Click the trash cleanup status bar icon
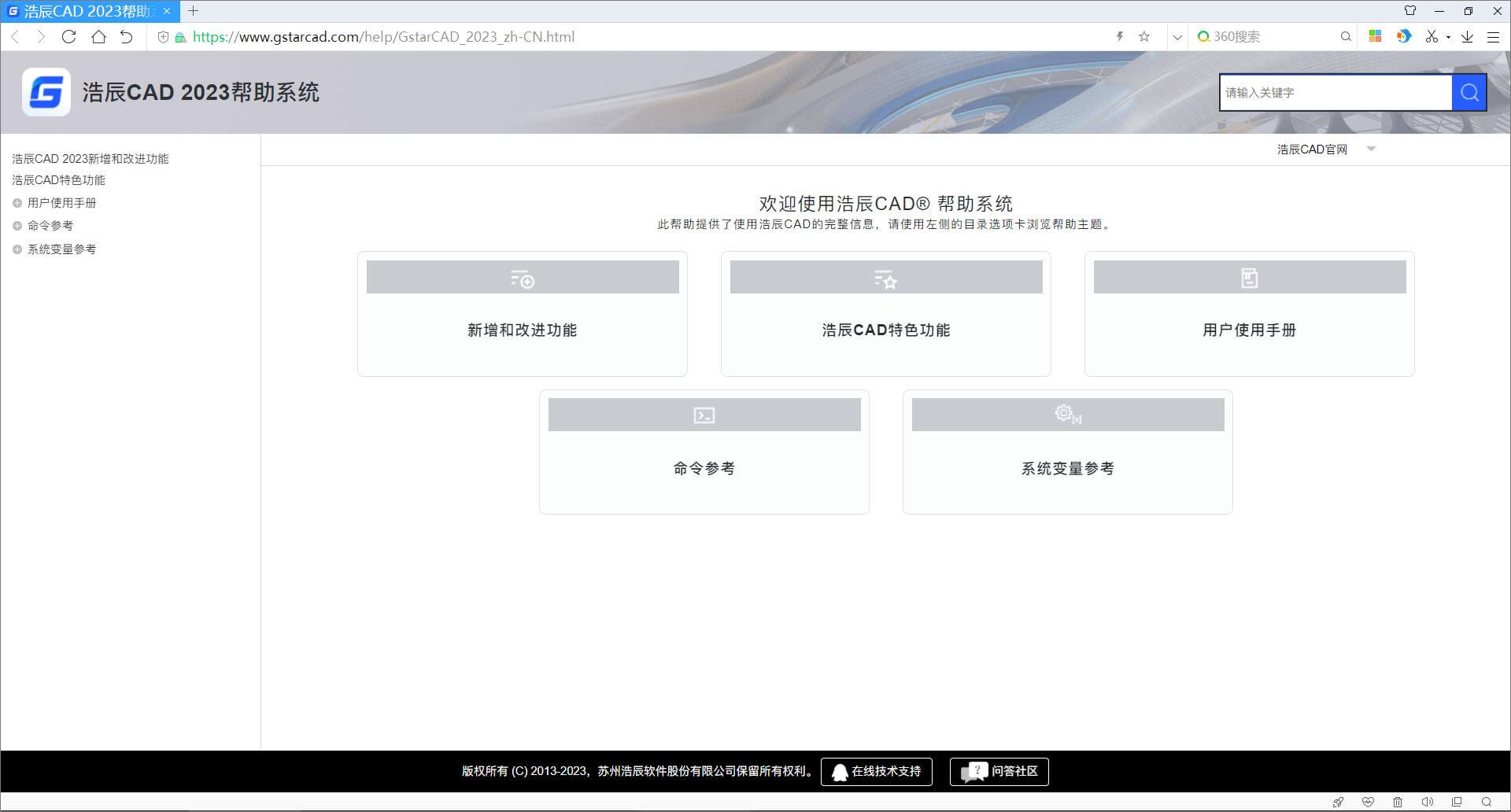Viewport: 1511px width, 812px height. pos(1398,803)
